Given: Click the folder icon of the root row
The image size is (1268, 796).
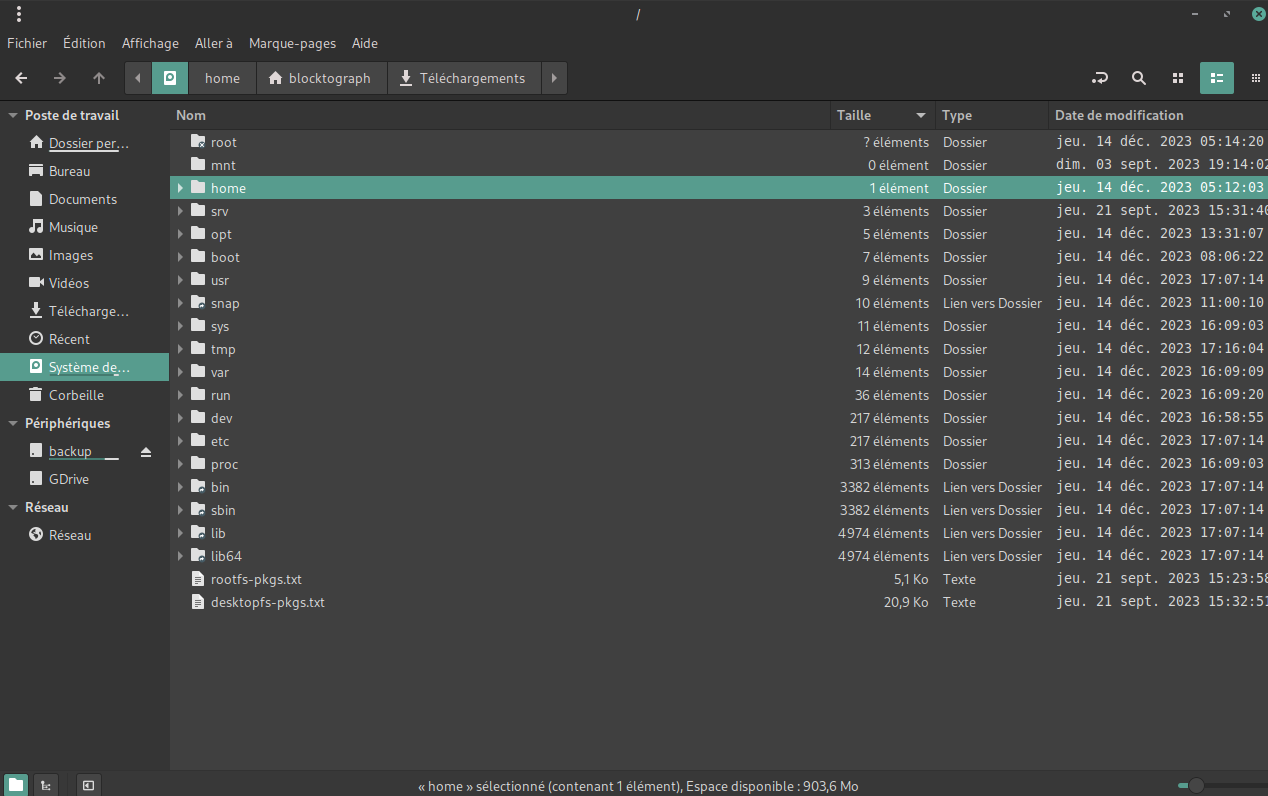Looking at the screenshot, I should coord(198,142).
